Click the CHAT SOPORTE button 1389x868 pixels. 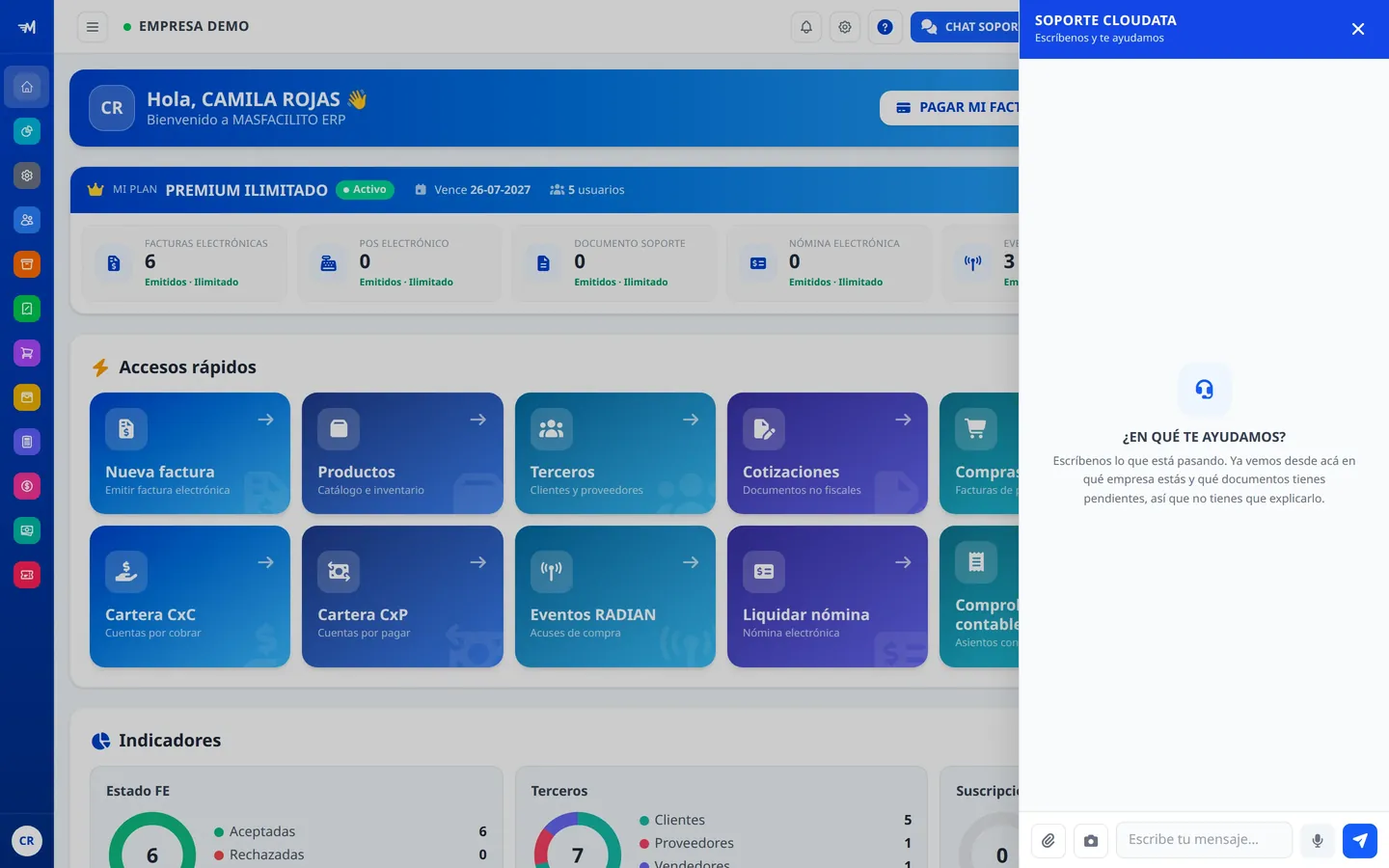(x=965, y=27)
